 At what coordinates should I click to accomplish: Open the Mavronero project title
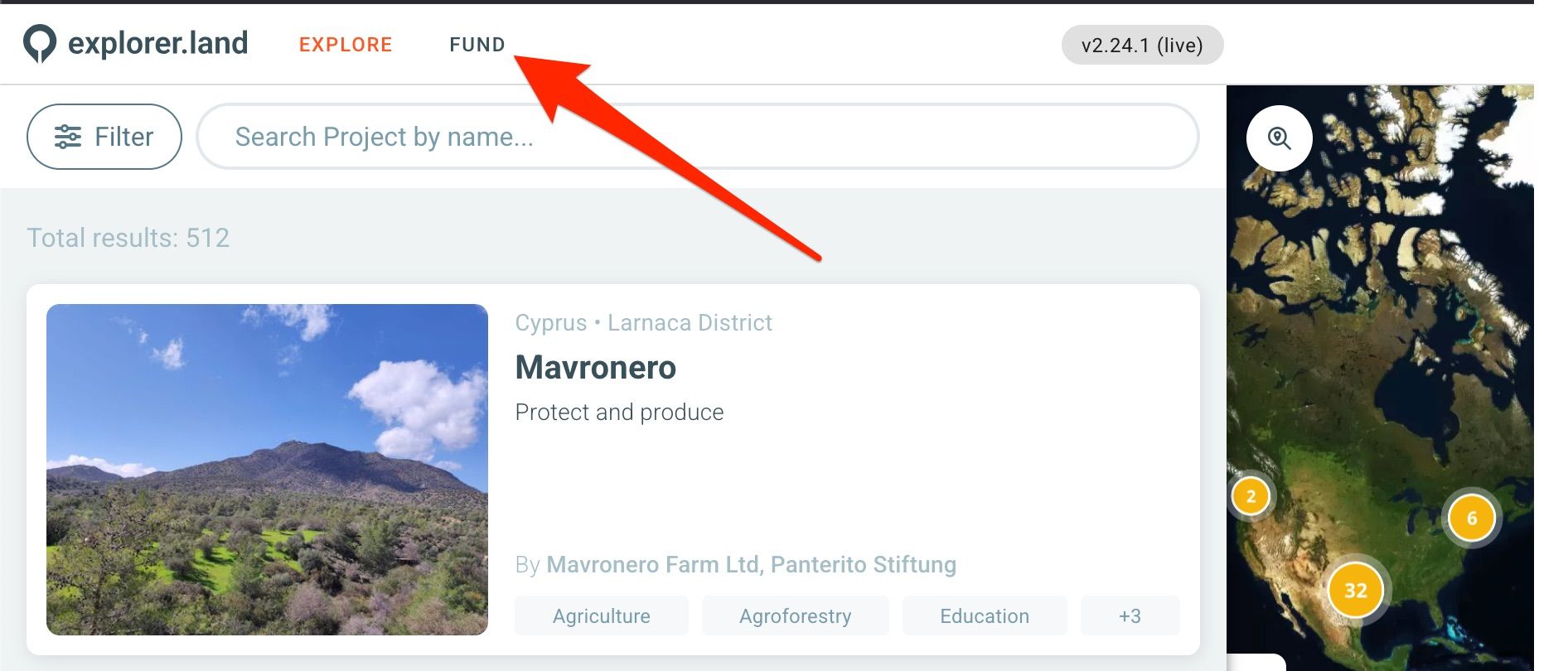coord(596,367)
